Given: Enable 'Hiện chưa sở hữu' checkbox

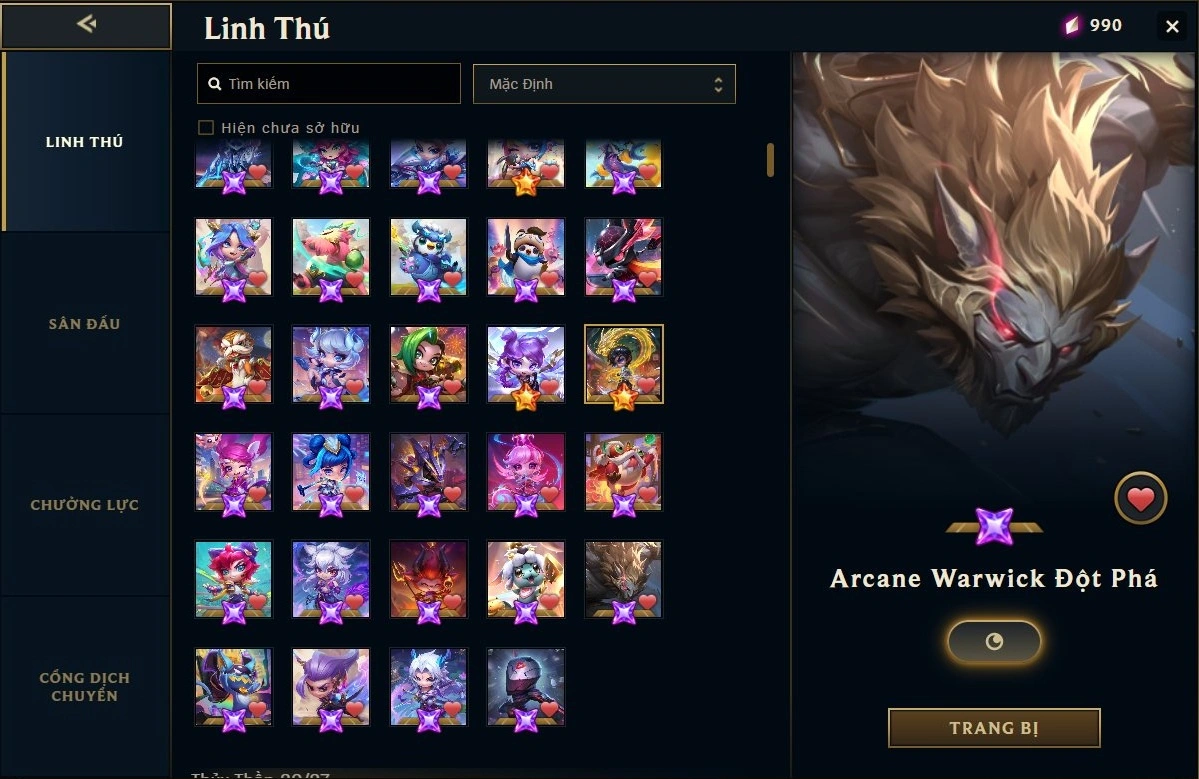Looking at the screenshot, I should click(206, 128).
